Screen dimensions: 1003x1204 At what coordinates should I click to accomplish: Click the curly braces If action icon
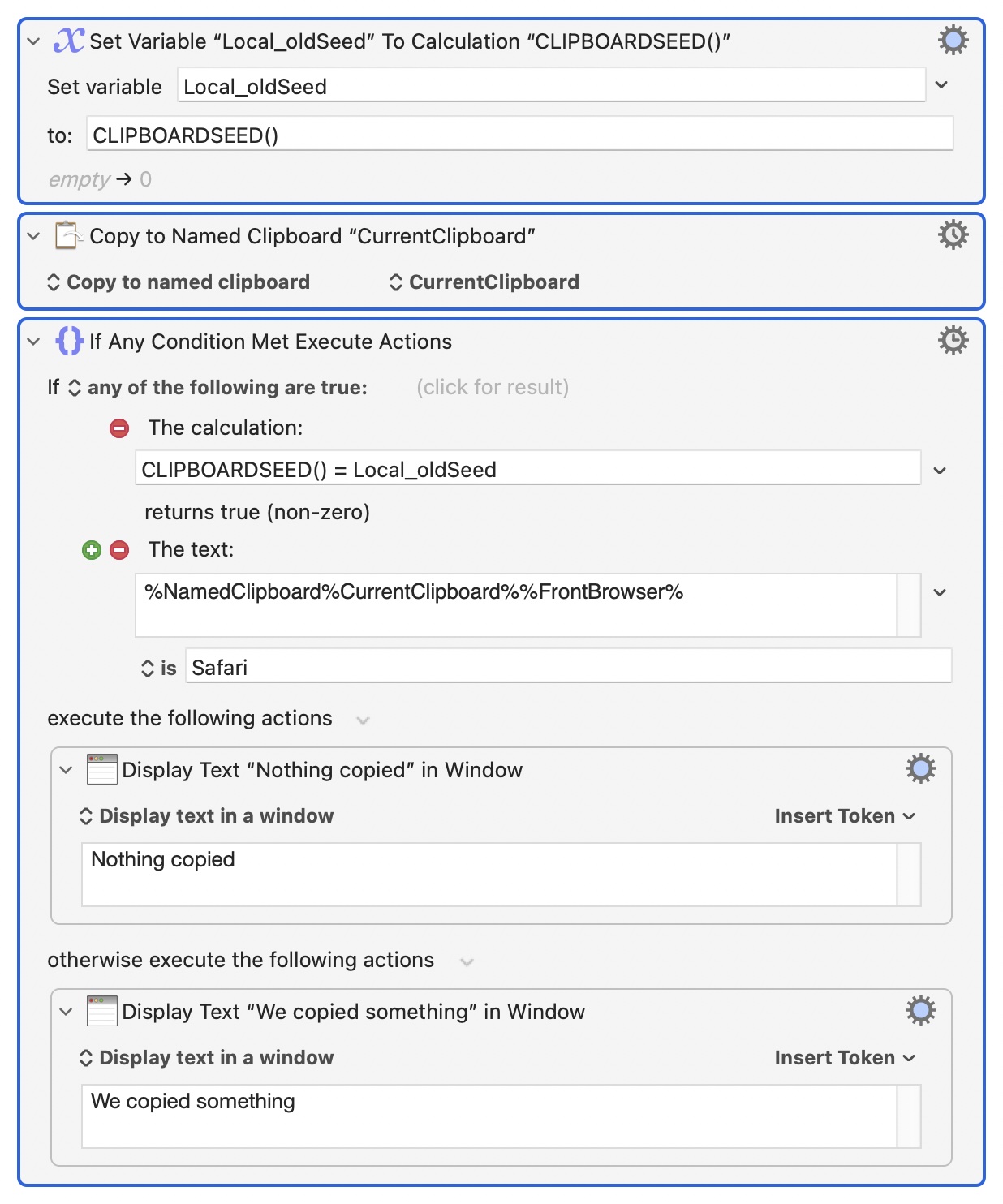[69, 341]
